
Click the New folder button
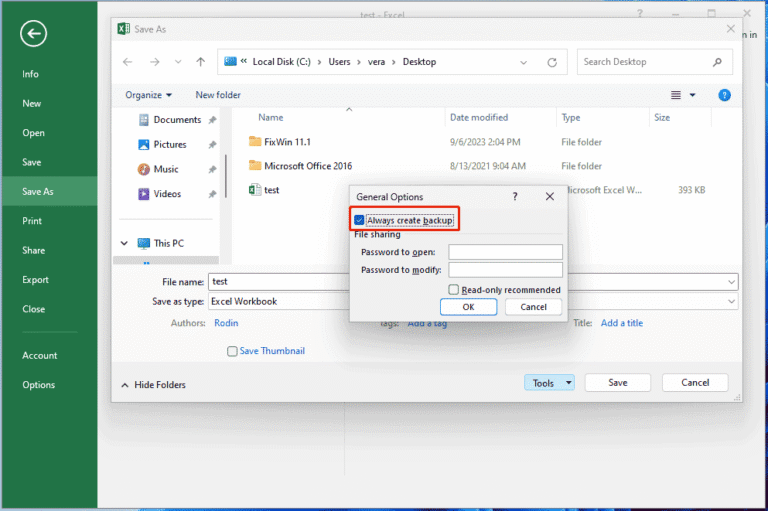click(218, 95)
